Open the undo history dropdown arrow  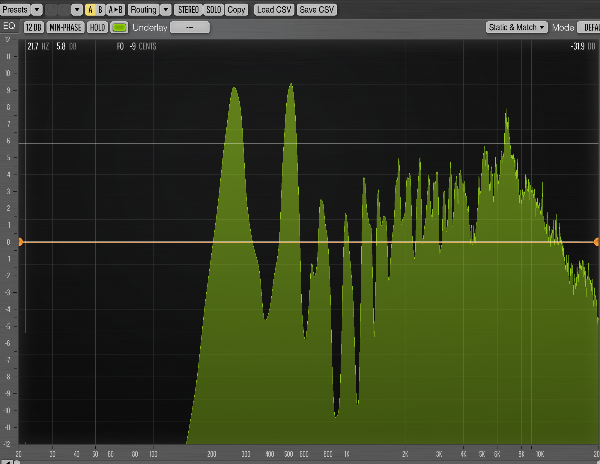pos(77,10)
